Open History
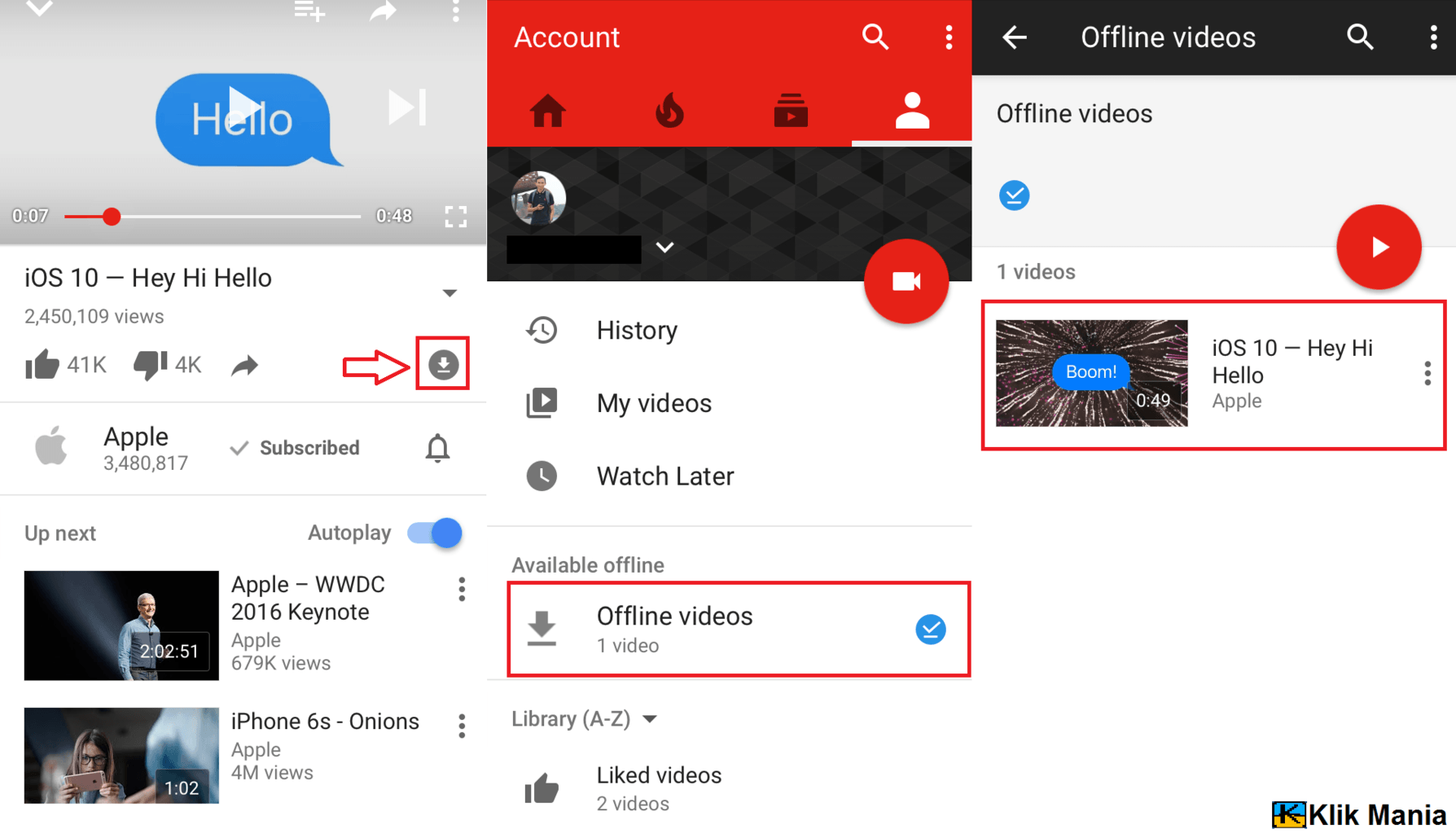This screenshot has height=834, width=1456. coord(730,330)
